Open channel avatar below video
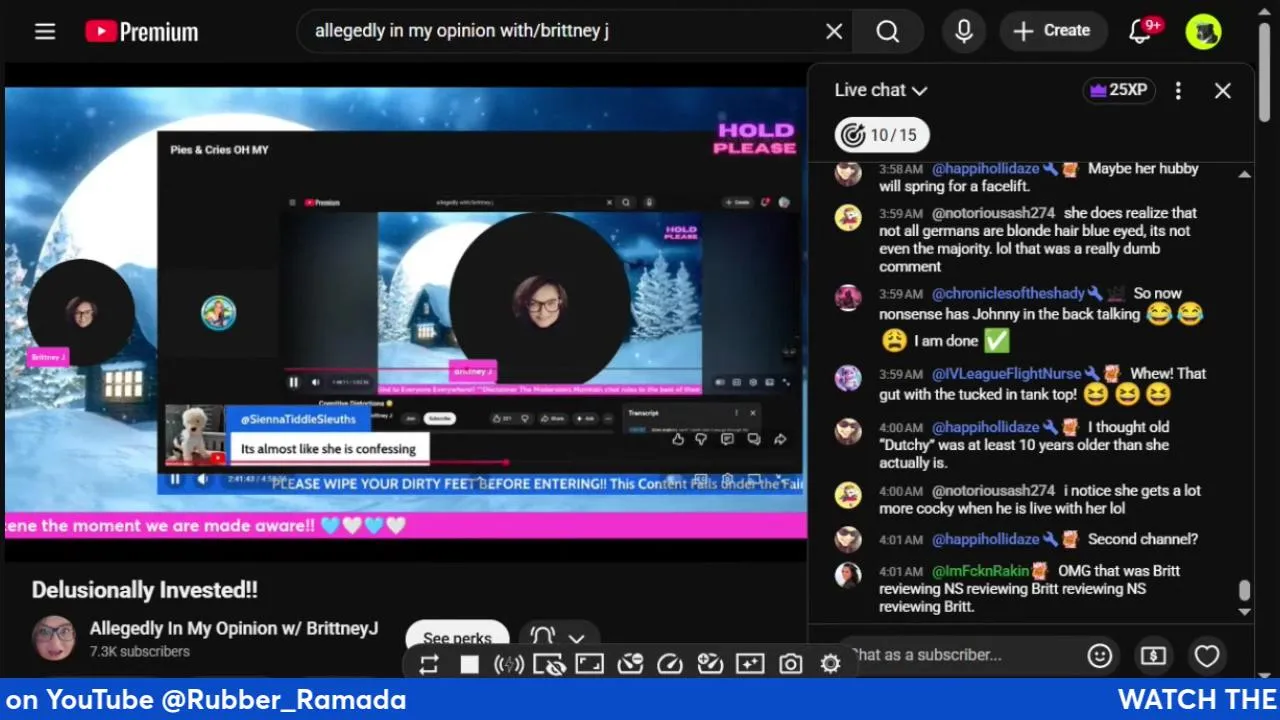This screenshot has width=1280, height=720. coord(53,638)
